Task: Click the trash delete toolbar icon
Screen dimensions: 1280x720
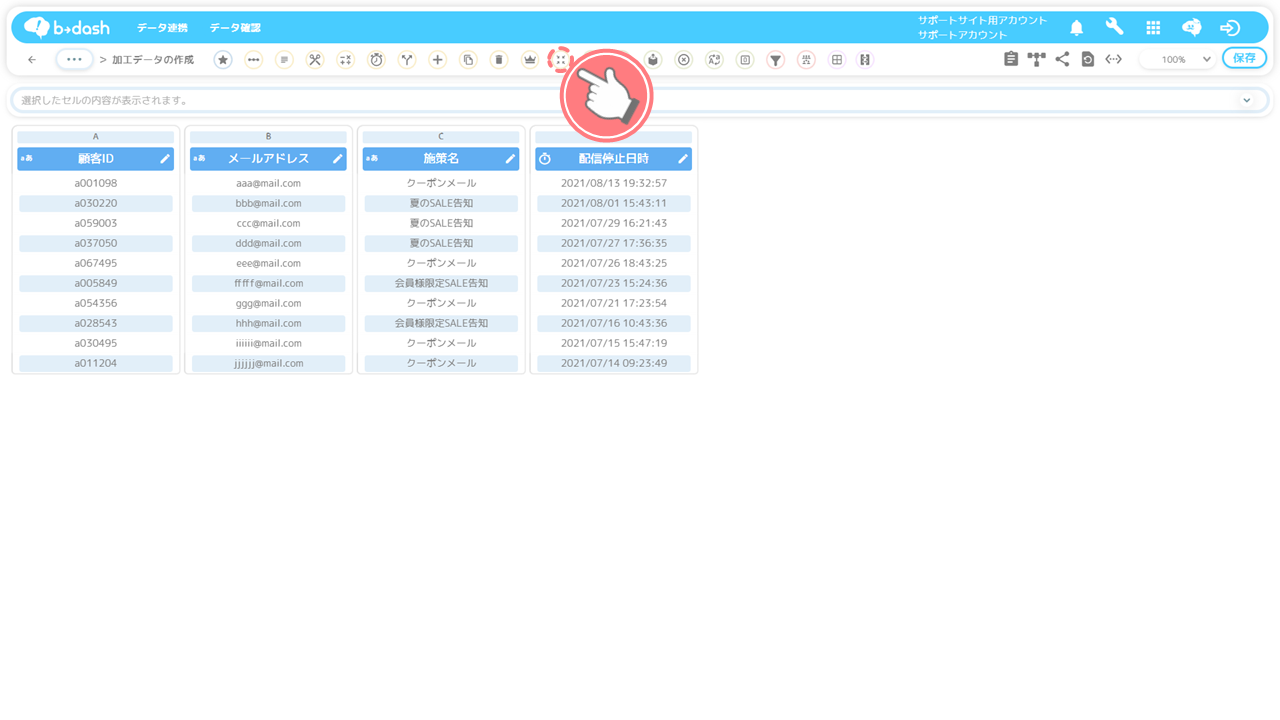Action: (499, 60)
